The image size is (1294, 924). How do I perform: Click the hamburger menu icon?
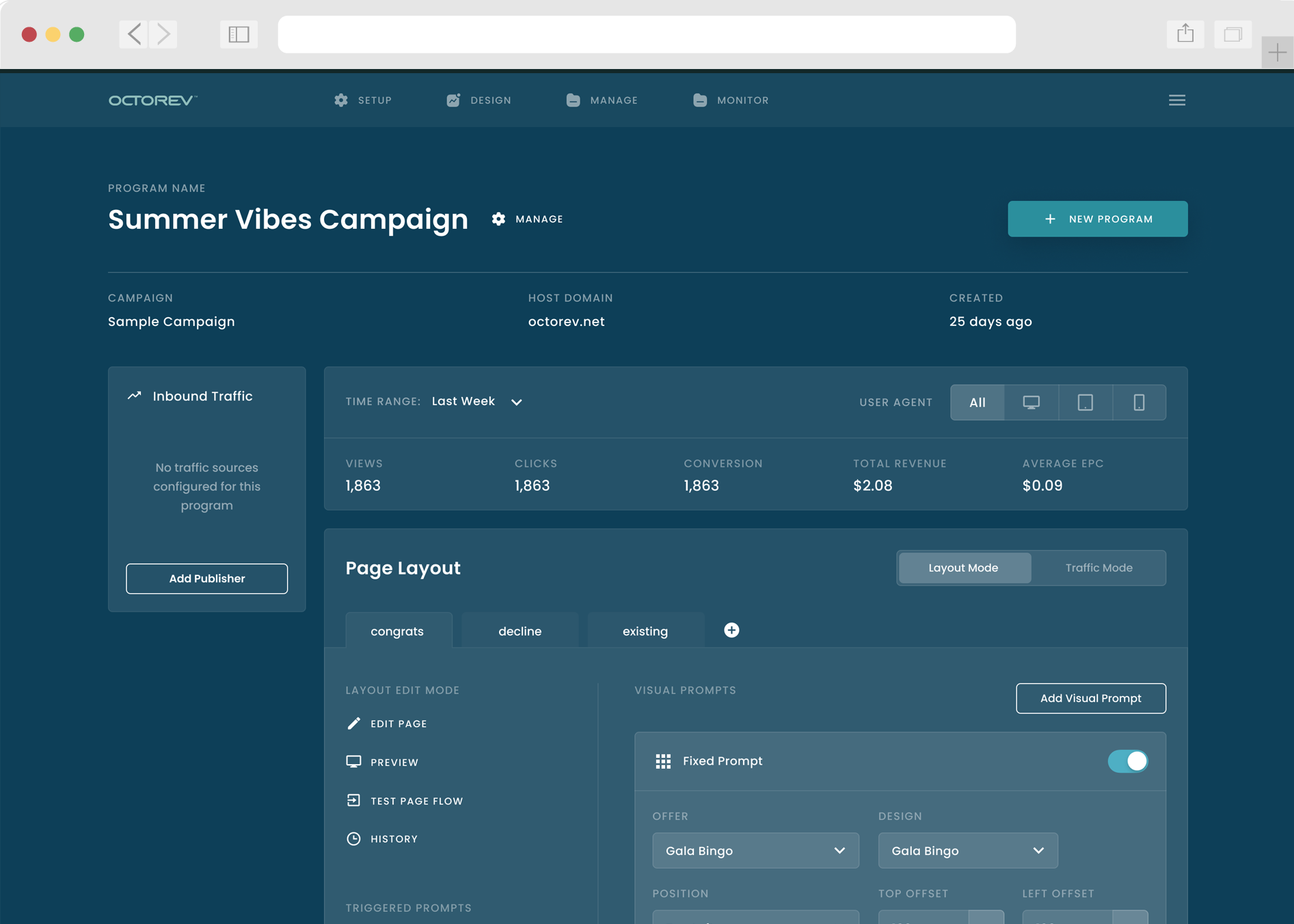[x=1176, y=100]
